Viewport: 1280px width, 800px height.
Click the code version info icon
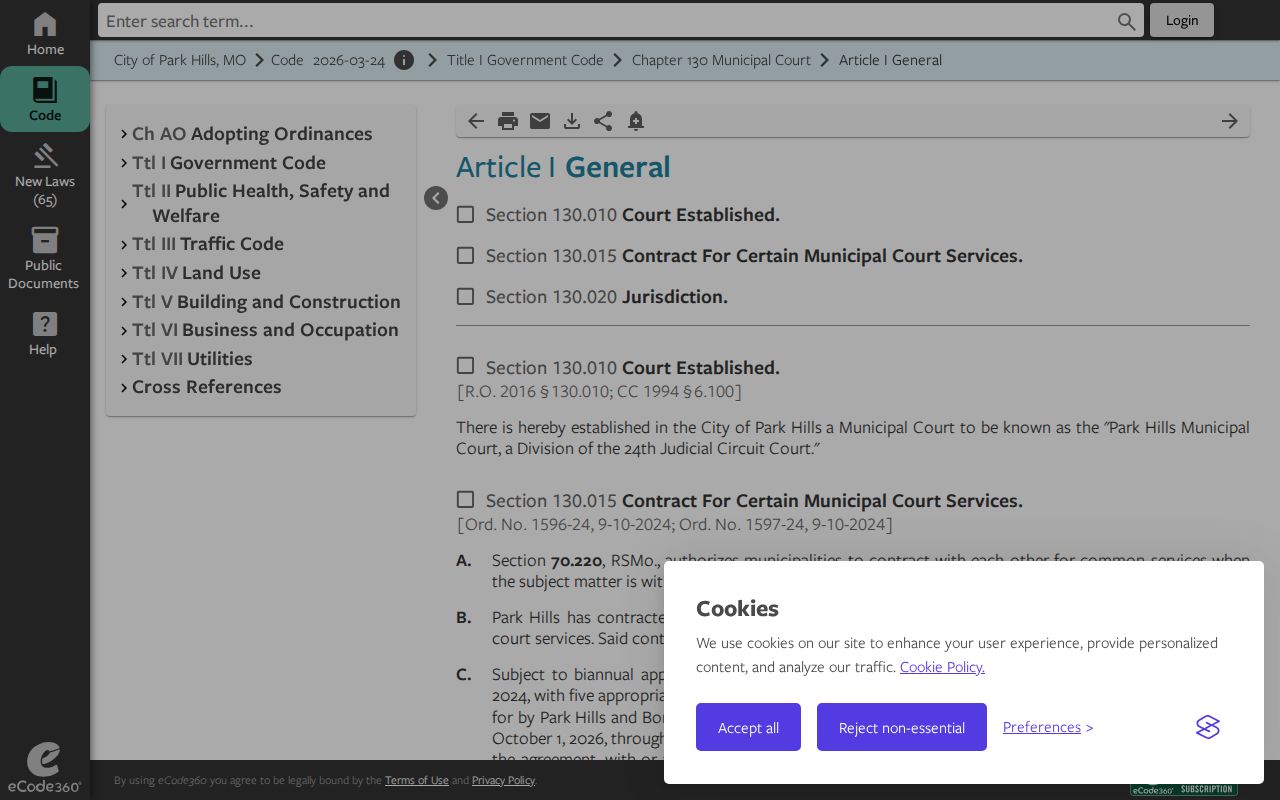[x=404, y=60]
